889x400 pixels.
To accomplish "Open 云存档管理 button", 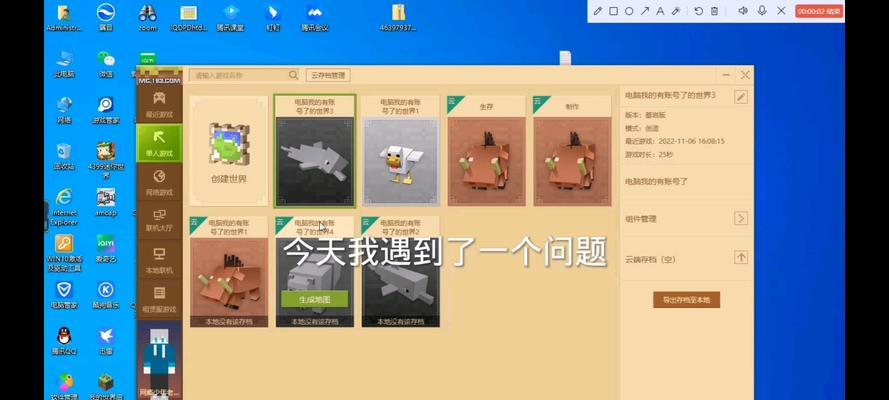I will [328, 75].
